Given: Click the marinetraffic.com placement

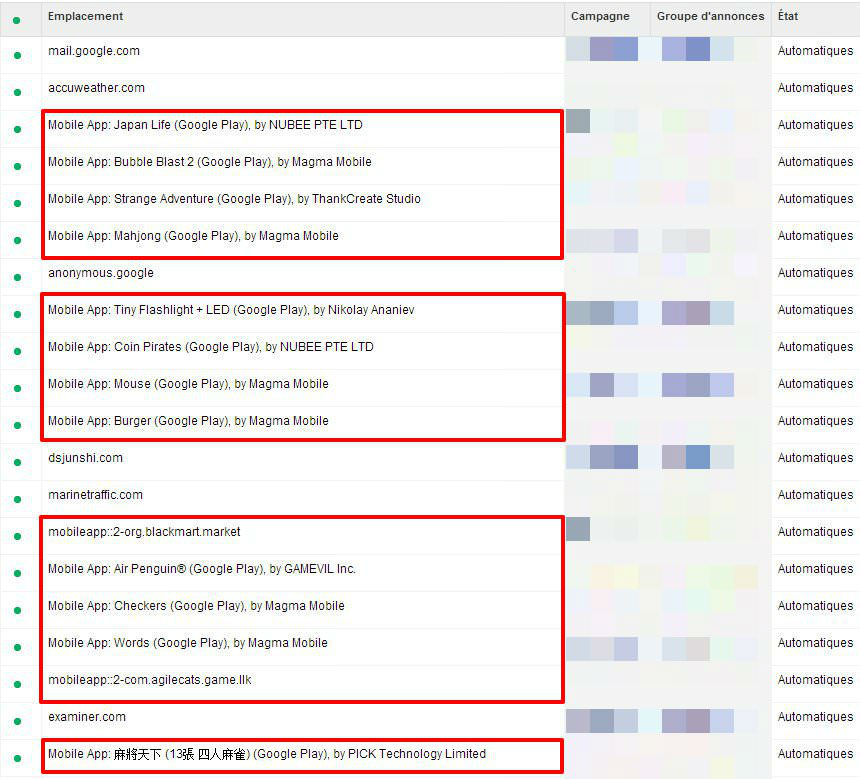Looking at the screenshot, I should tap(95, 495).
